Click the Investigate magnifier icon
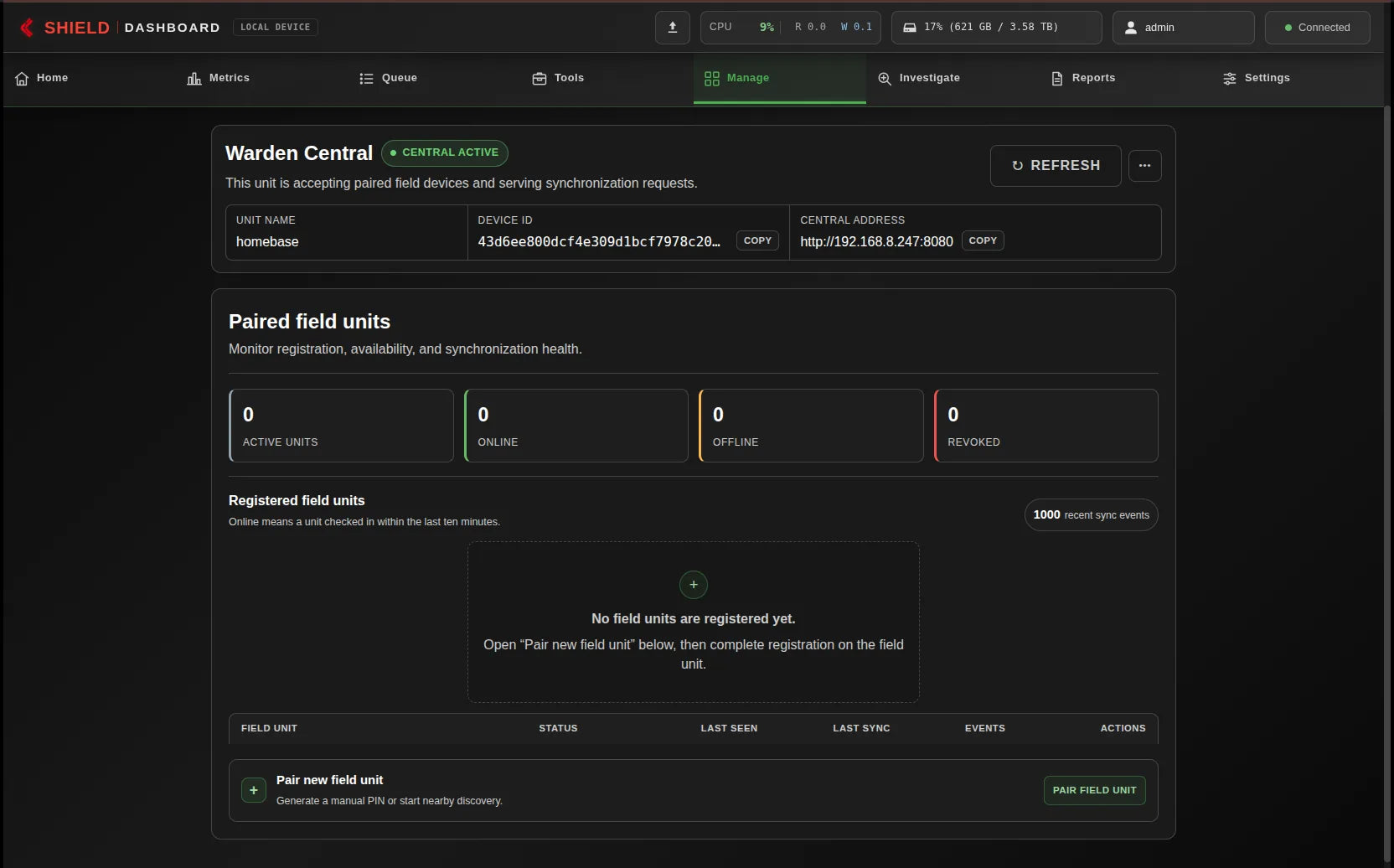 pyautogui.click(x=885, y=79)
